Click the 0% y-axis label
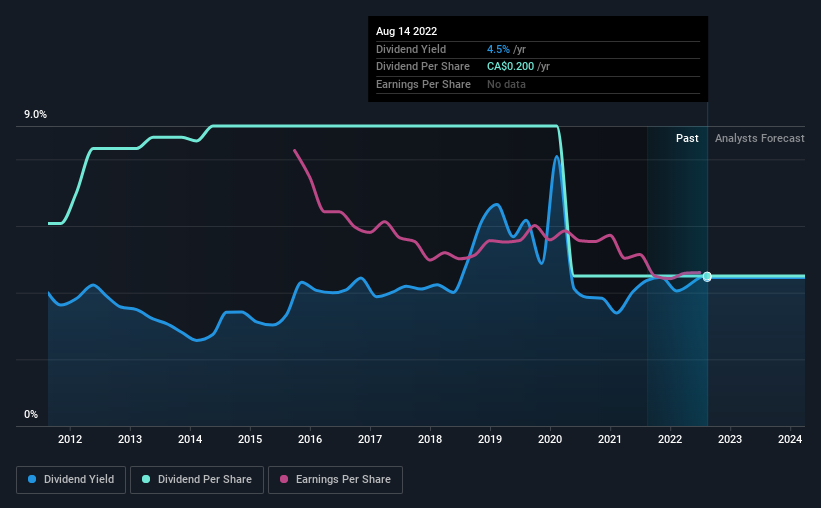This screenshot has width=821, height=508. click(31, 414)
